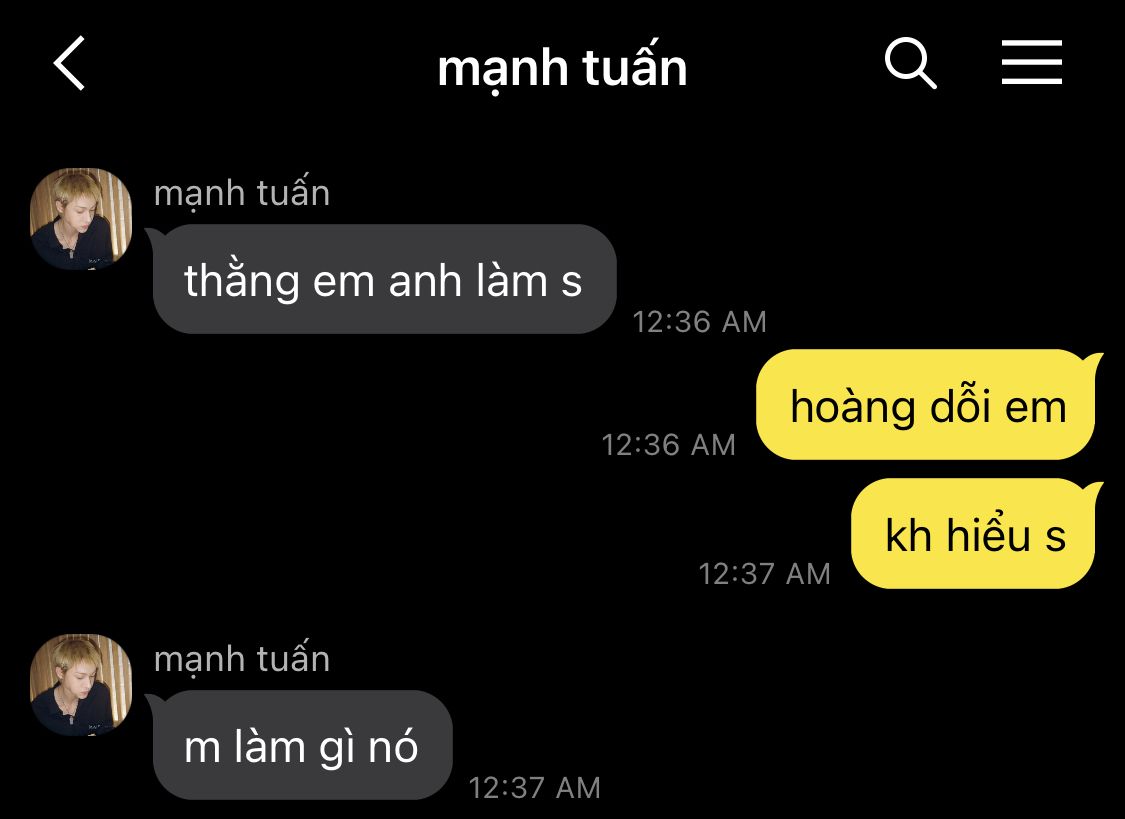Open the hamburger menu icon
The image size is (1125, 819).
(1032, 62)
